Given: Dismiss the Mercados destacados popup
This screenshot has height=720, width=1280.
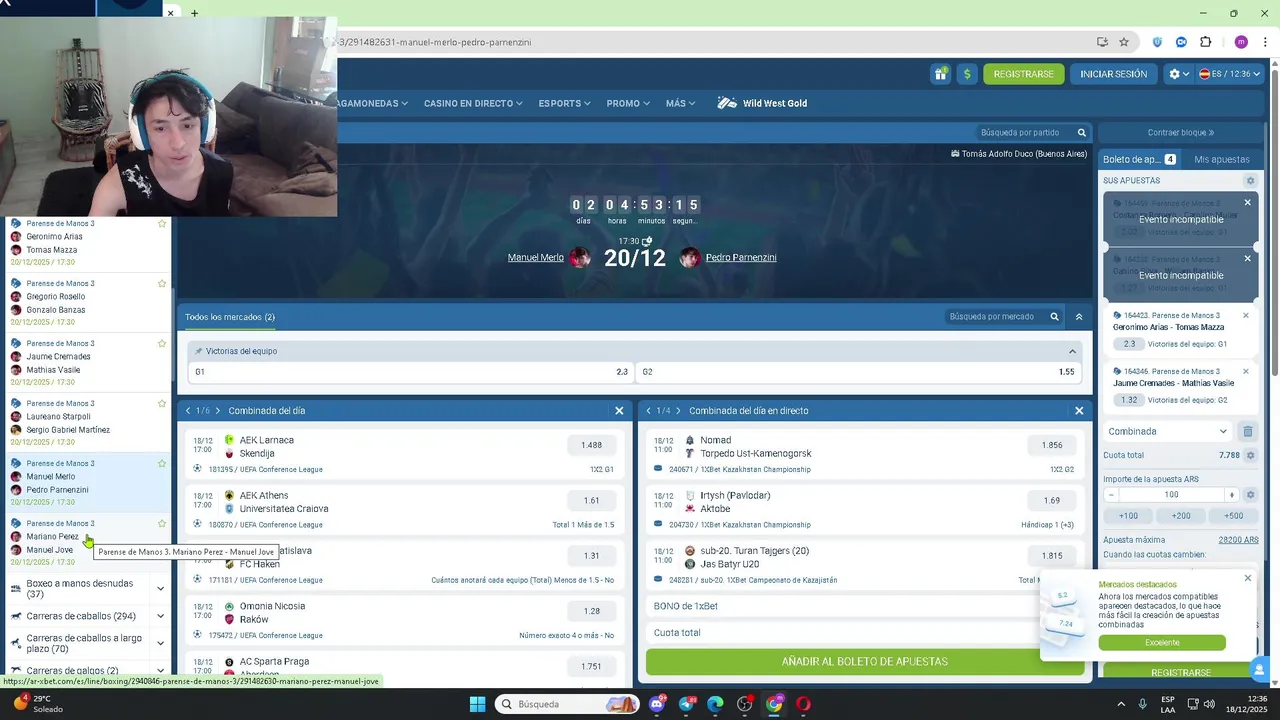Looking at the screenshot, I should pos(1248,578).
